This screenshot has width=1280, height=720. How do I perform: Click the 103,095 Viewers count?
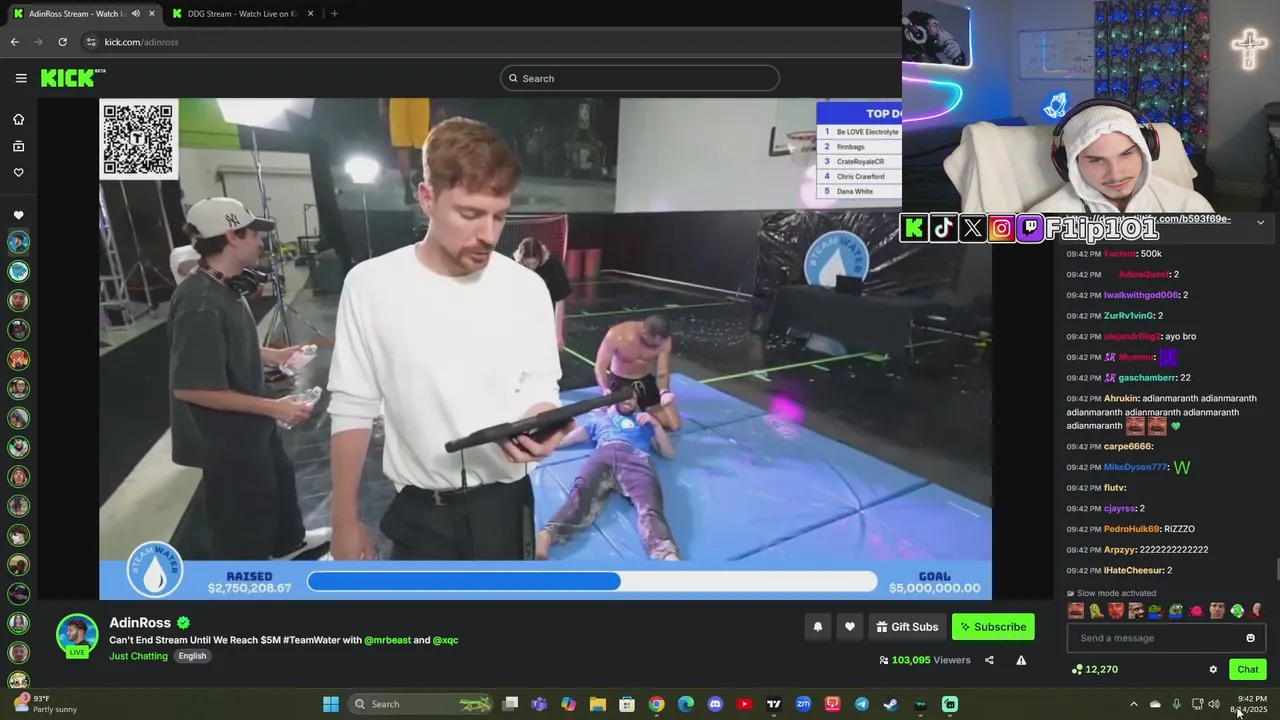coord(925,660)
